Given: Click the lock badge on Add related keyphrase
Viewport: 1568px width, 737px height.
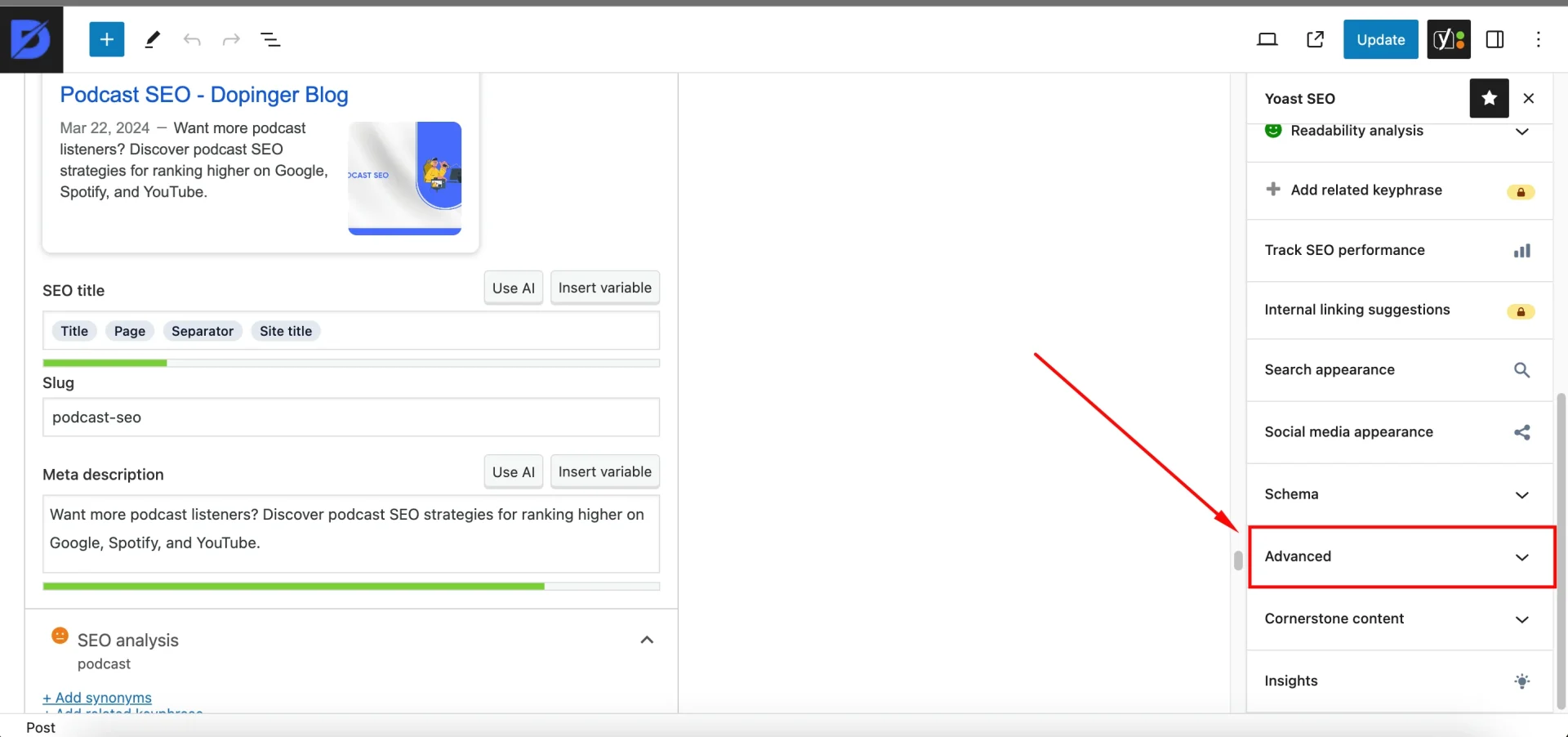Looking at the screenshot, I should tap(1521, 192).
